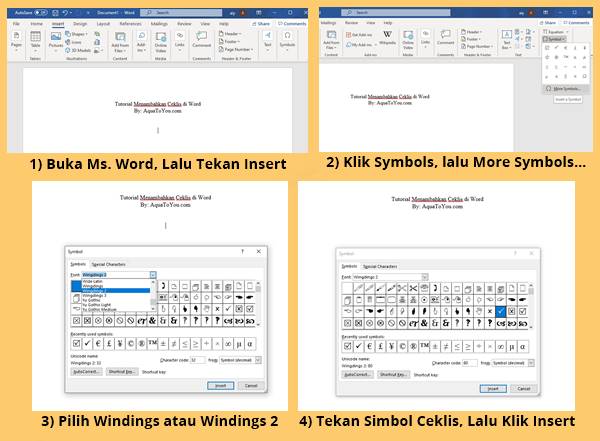Switch to Home tab in step 1 window
This screenshot has width=600, height=441.
36,24
